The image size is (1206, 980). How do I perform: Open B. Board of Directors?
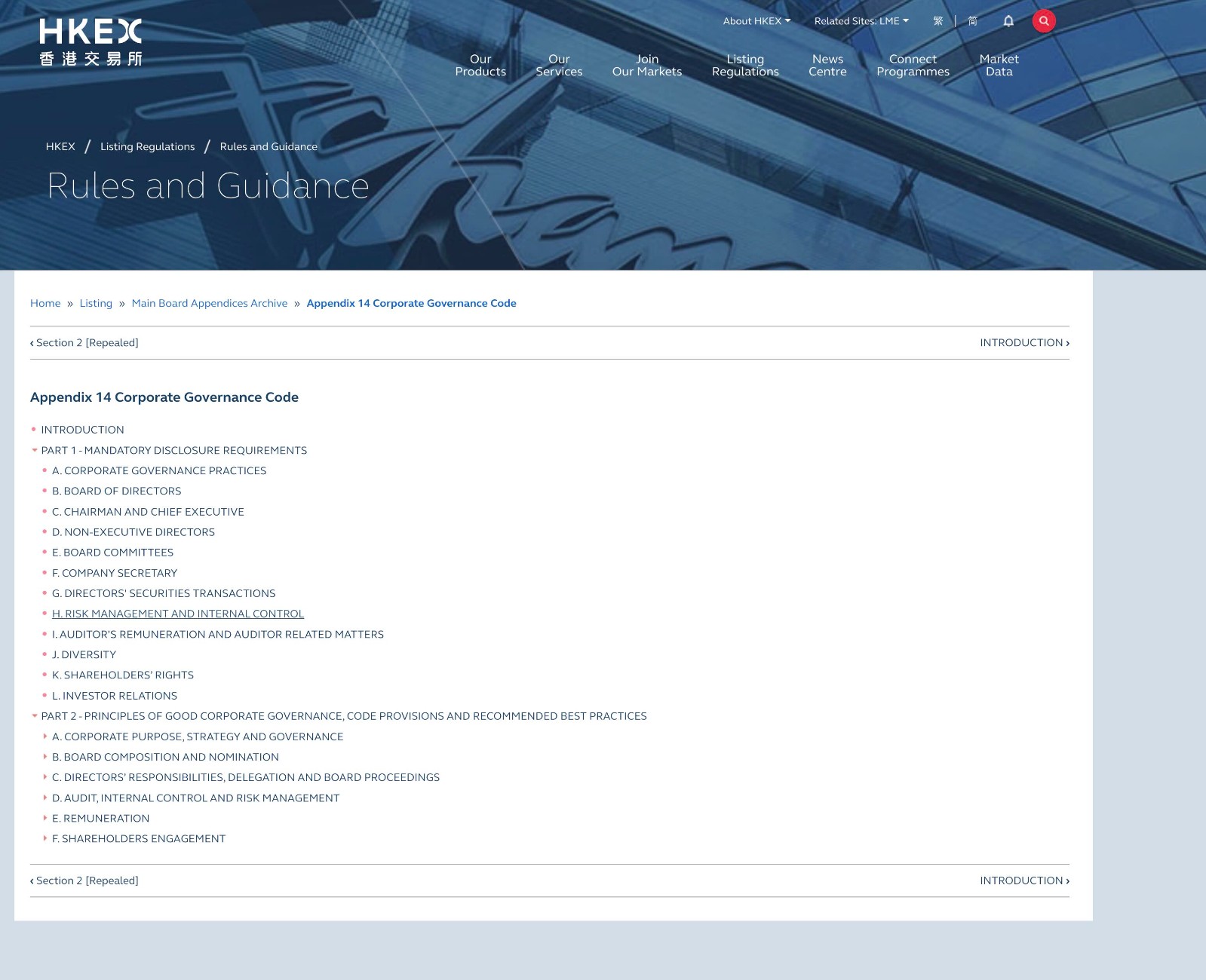coord(117,491)
